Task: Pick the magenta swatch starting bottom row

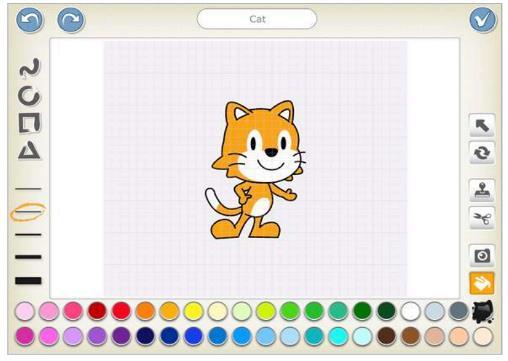Action: [x=25, y=336]
